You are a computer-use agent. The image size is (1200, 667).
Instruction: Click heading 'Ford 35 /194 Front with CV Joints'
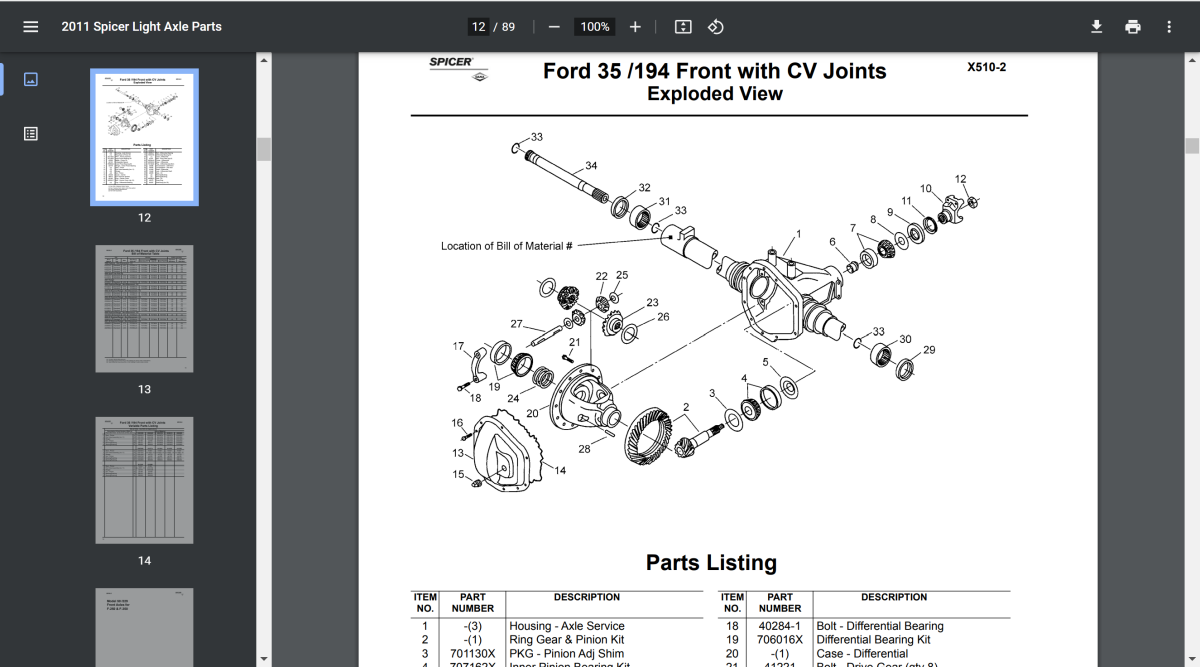[x=714, y=71]
